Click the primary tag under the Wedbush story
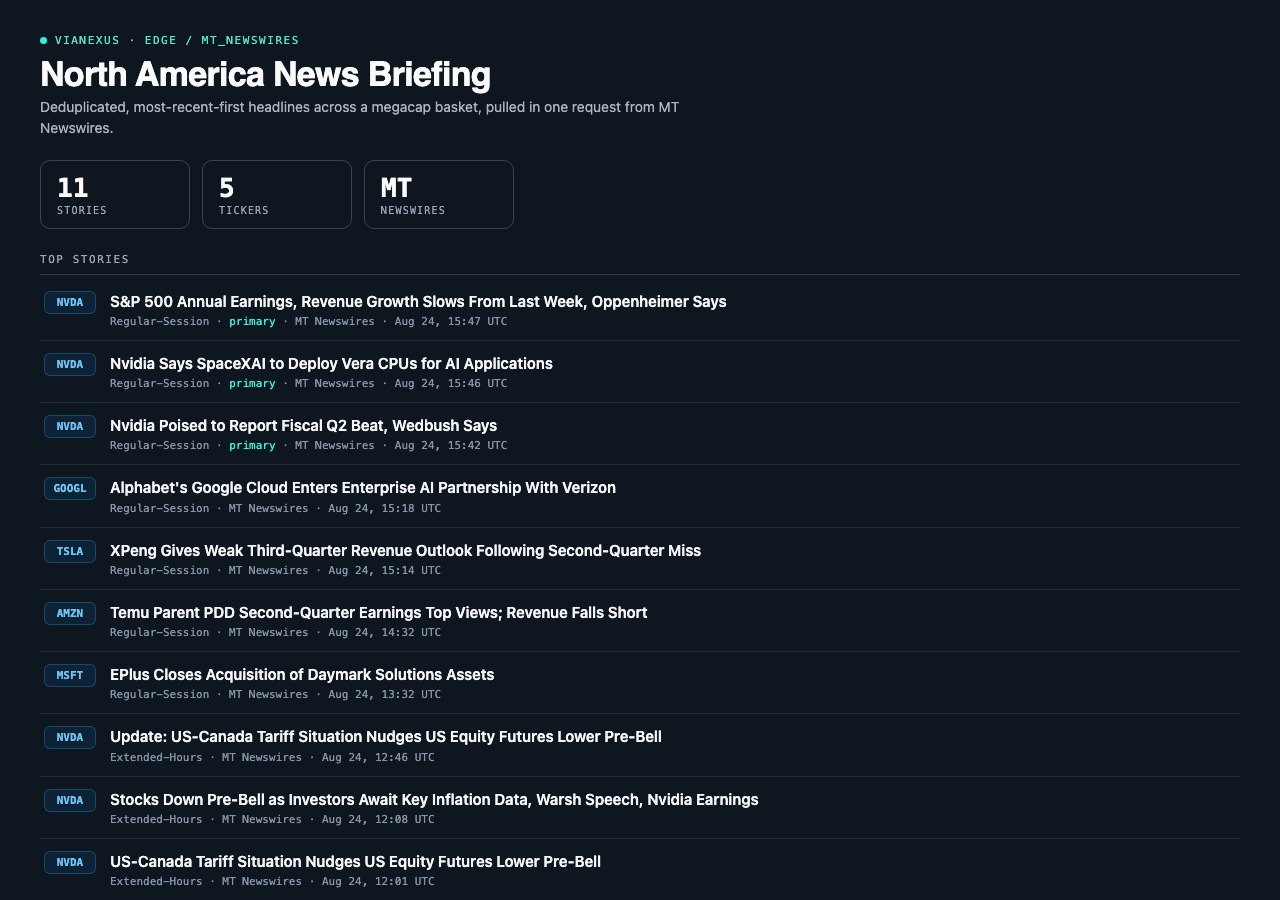The height and width of the screenshot is (900, 1280). tap(252, 446)
